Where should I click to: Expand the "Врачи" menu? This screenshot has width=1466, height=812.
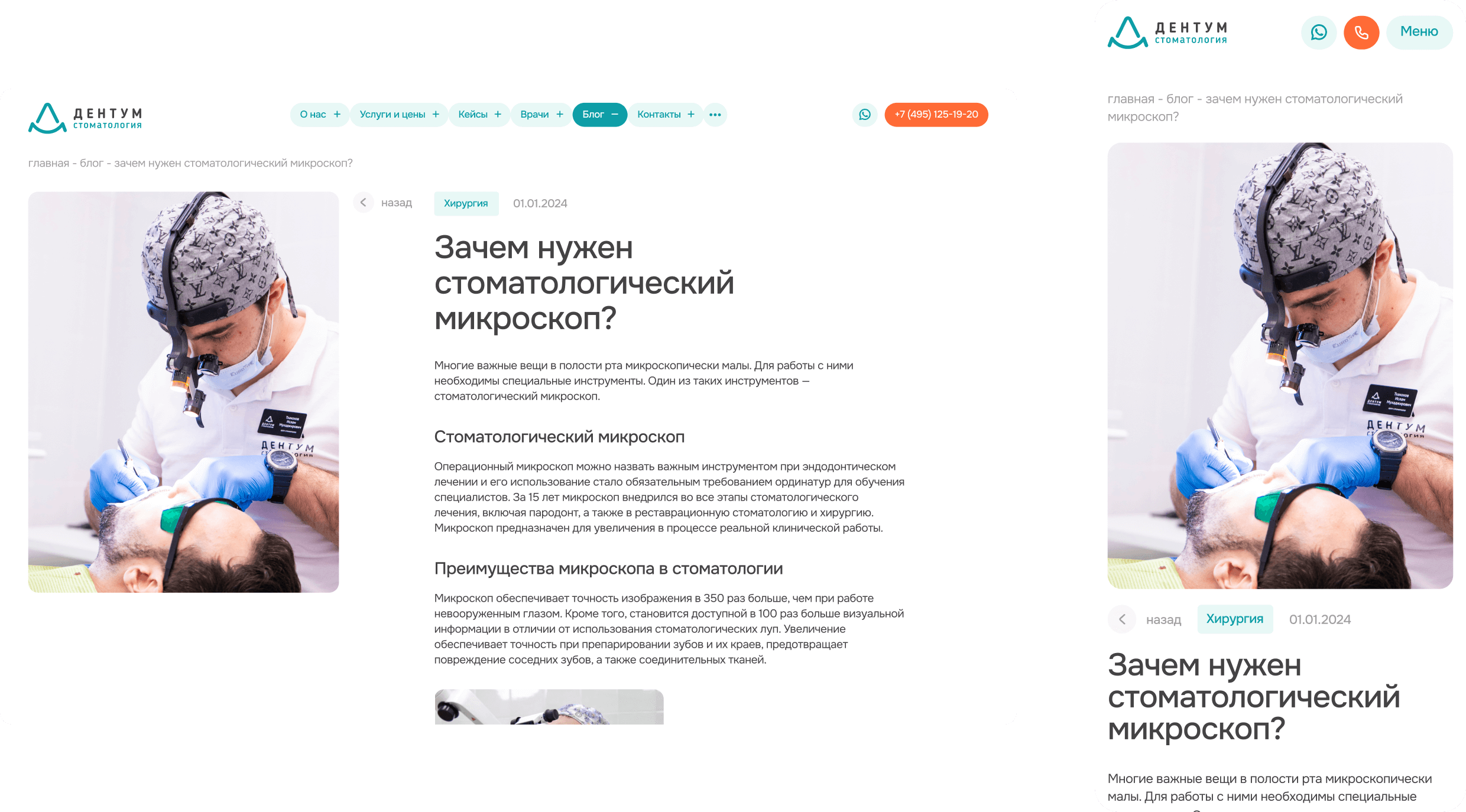click(x=541, y=115)
